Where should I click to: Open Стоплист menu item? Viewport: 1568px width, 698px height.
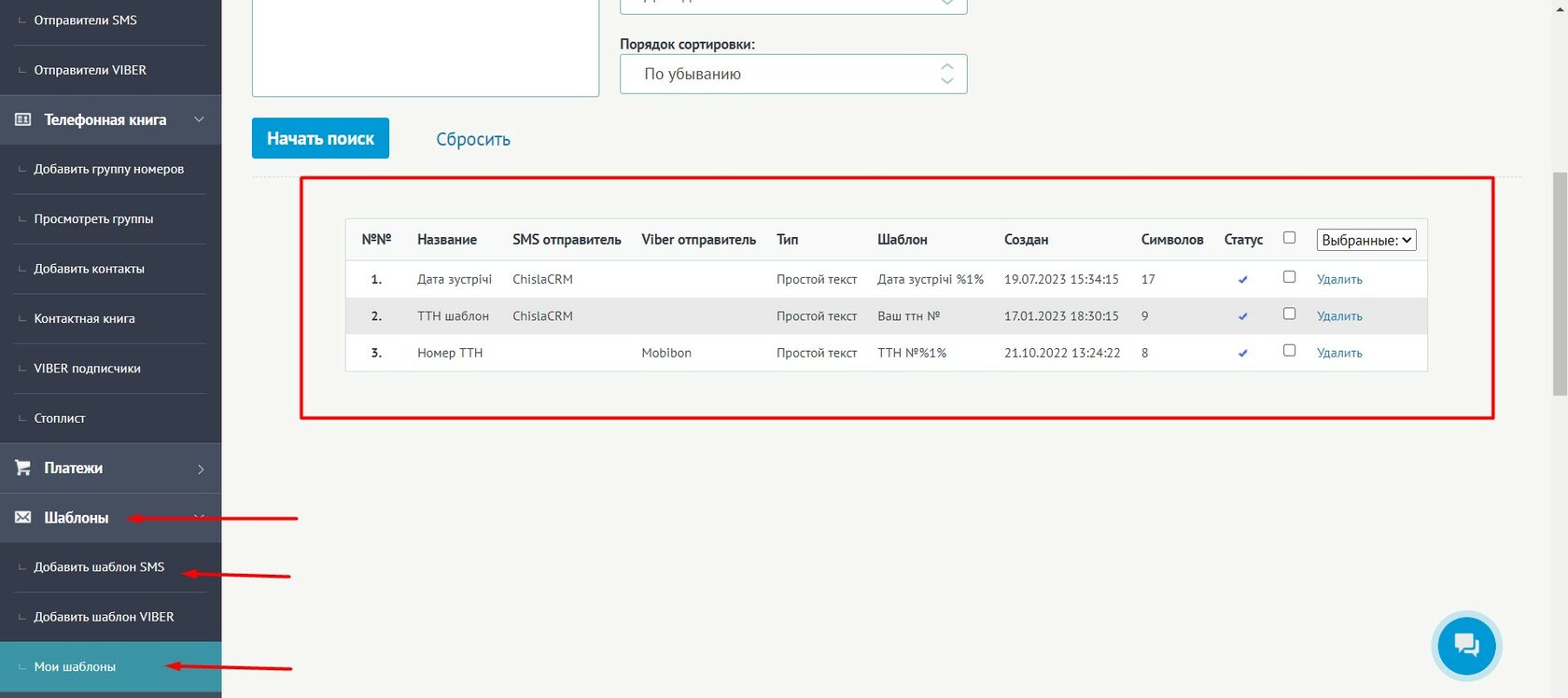[59, 418]
